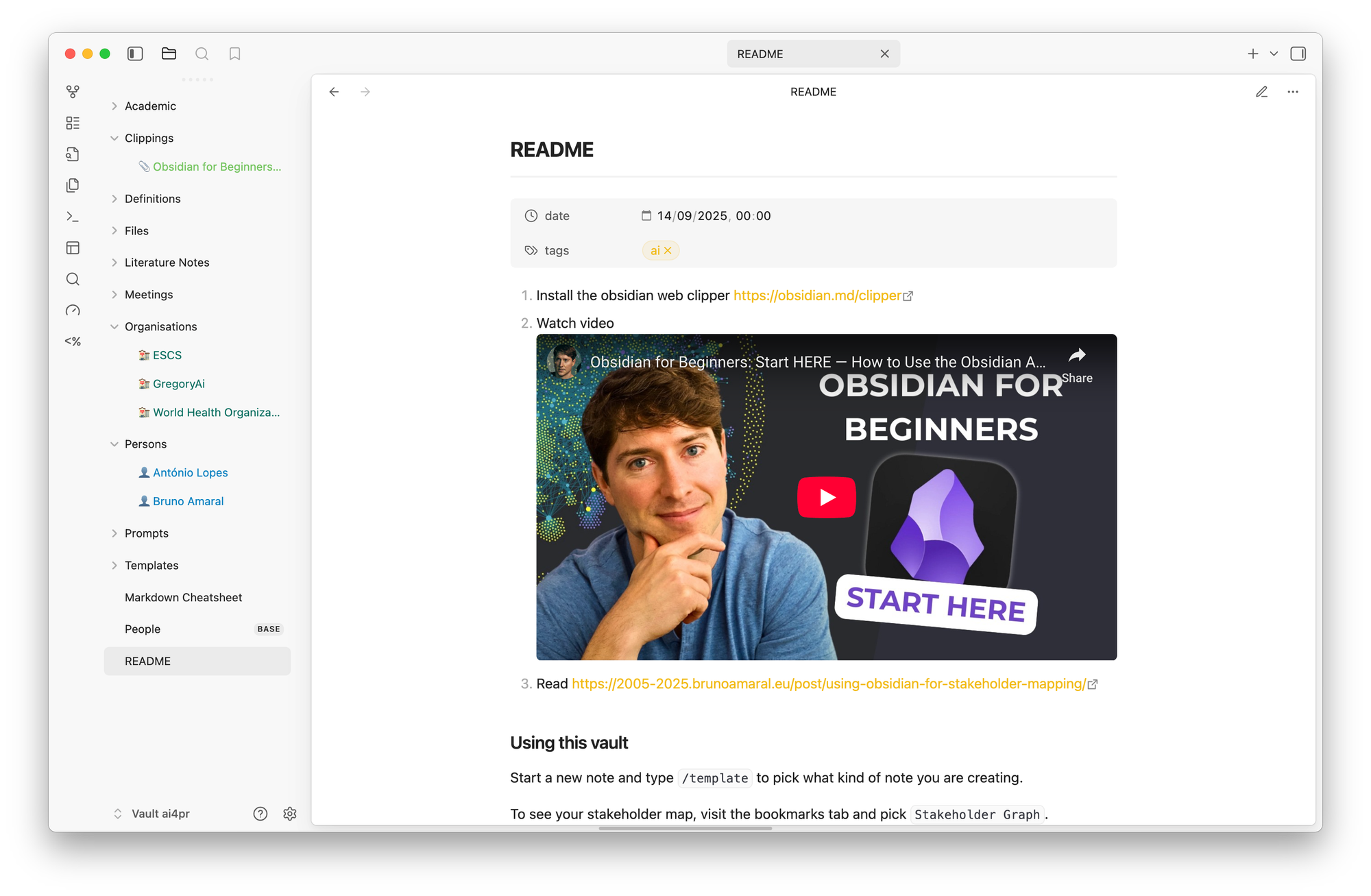The width and height of the screenshot is (1371, 896).
Task: Open the templater <% icon
Action: [73, 341]
